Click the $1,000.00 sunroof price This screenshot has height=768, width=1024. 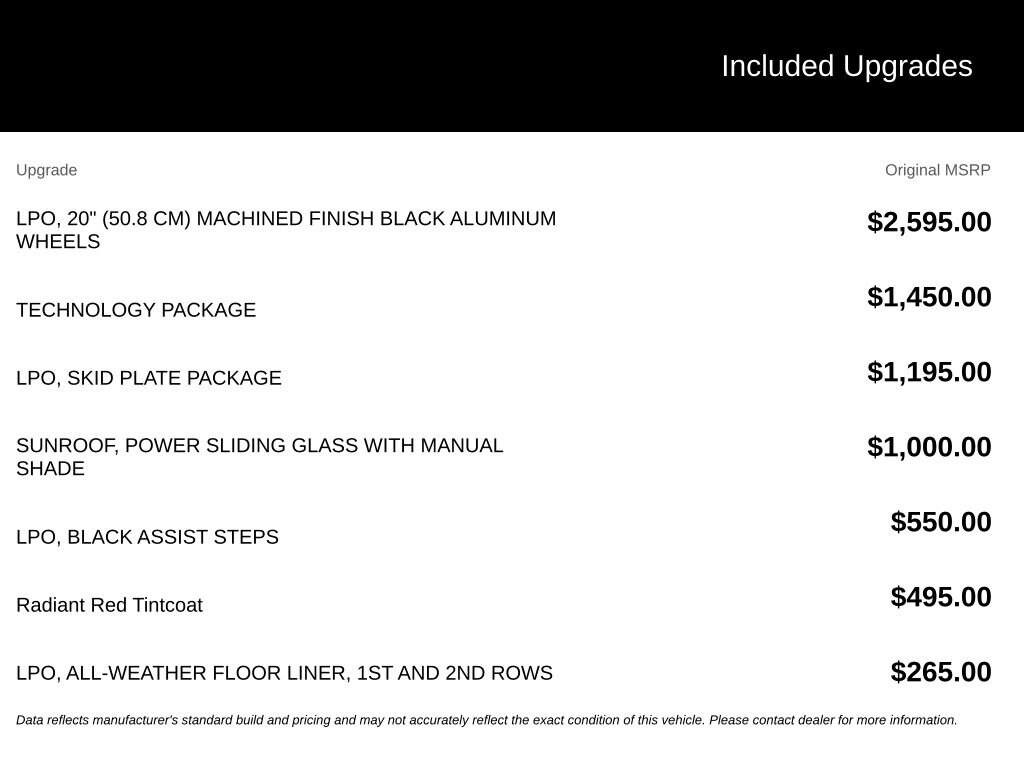tap(929, 447)
